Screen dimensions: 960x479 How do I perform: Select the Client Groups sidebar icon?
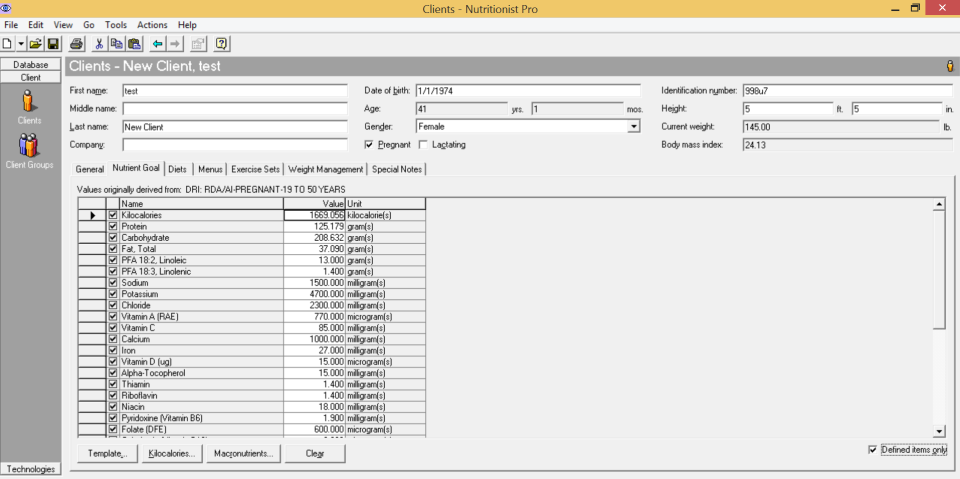[29, 145]
